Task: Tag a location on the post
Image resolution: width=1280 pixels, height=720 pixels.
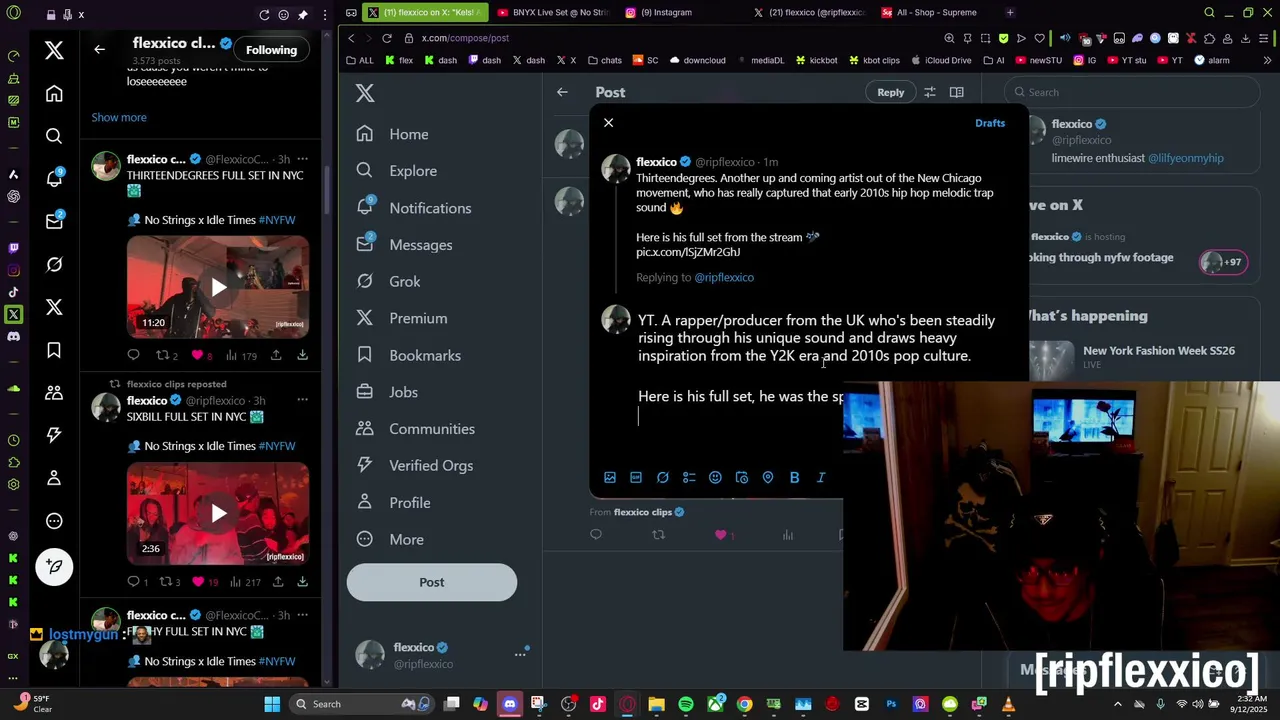Action: click(768, 478)
